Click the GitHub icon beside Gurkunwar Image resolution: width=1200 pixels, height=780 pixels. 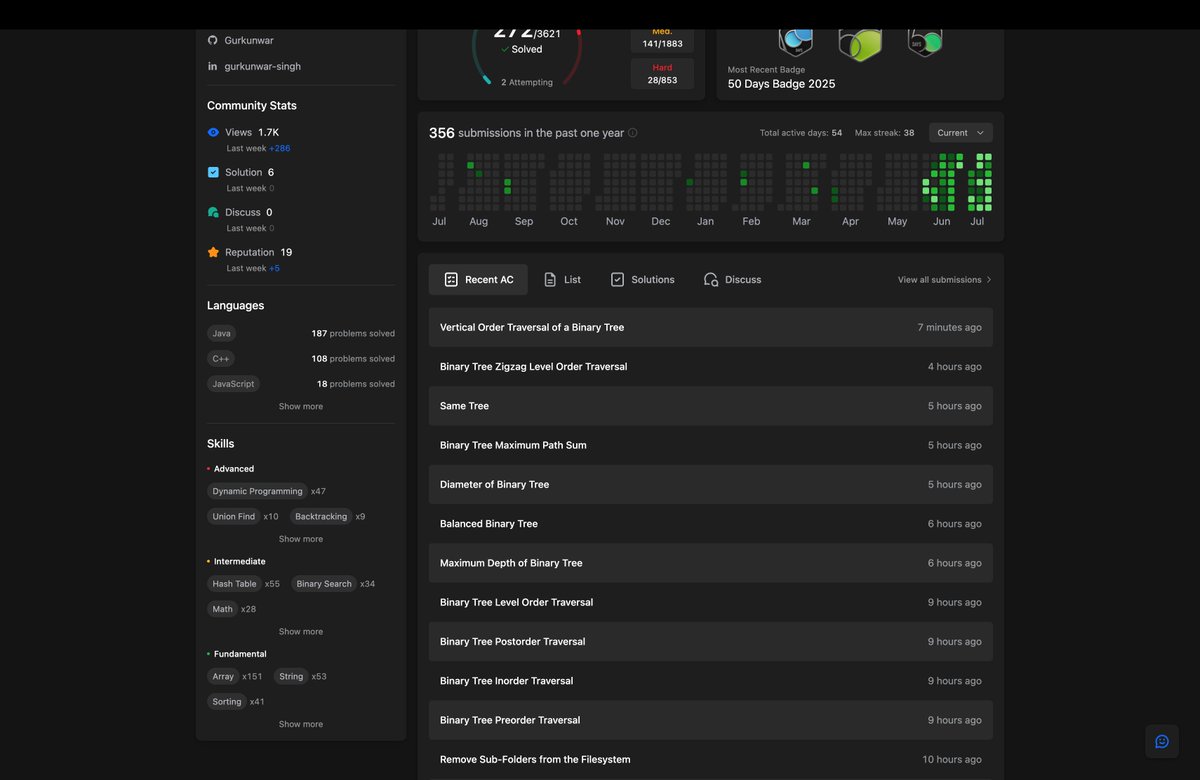[x=212, y=40]
